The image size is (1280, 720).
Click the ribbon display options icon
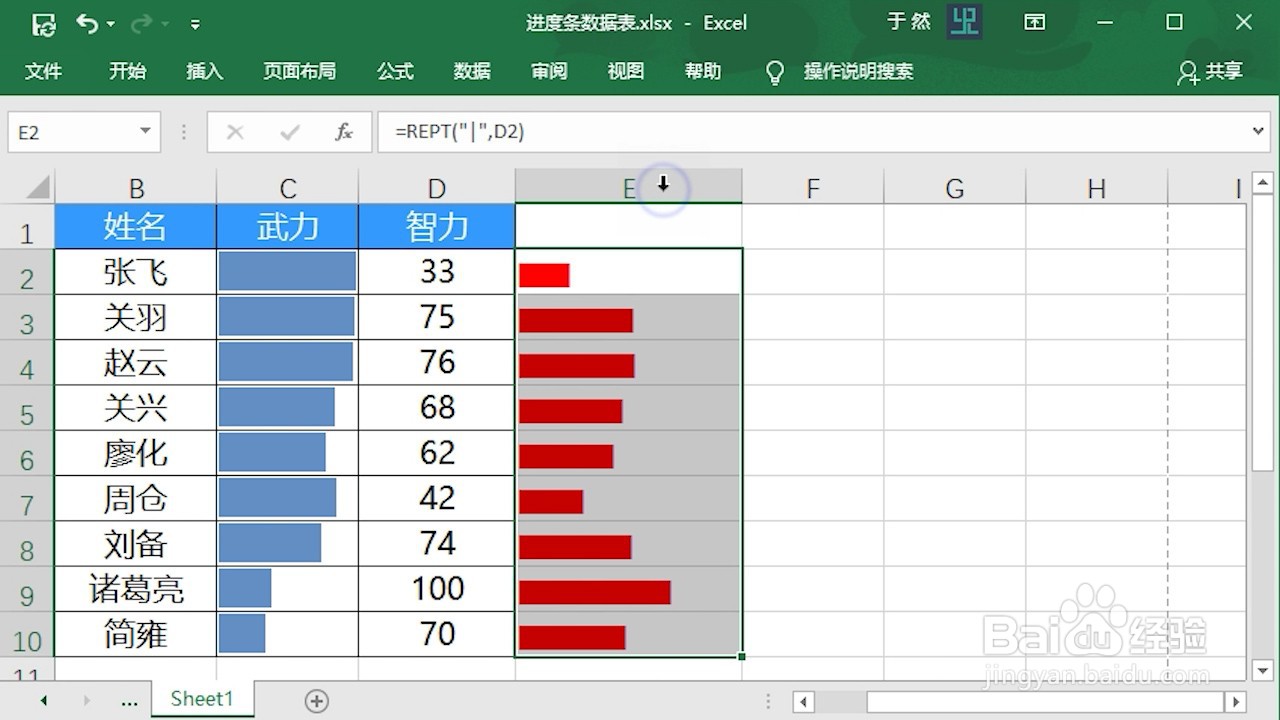coord(1035,22)
